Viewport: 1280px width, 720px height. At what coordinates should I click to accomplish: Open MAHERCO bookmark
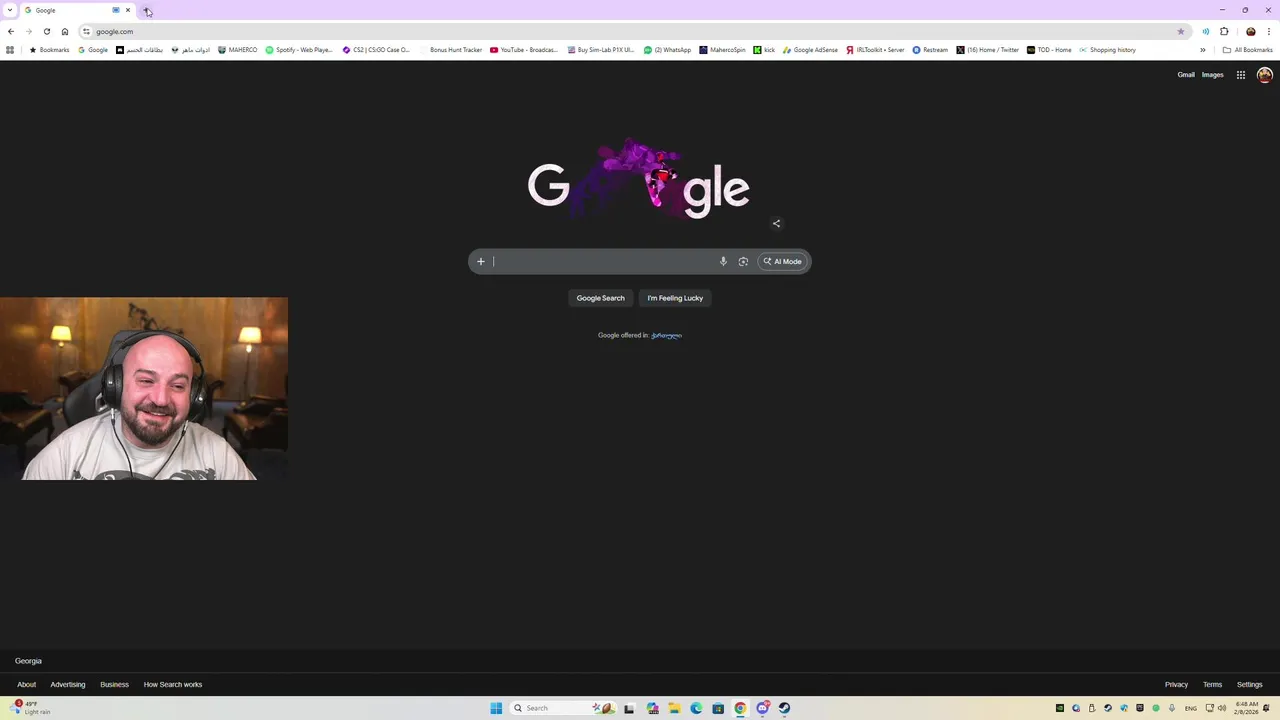[237, 50]
